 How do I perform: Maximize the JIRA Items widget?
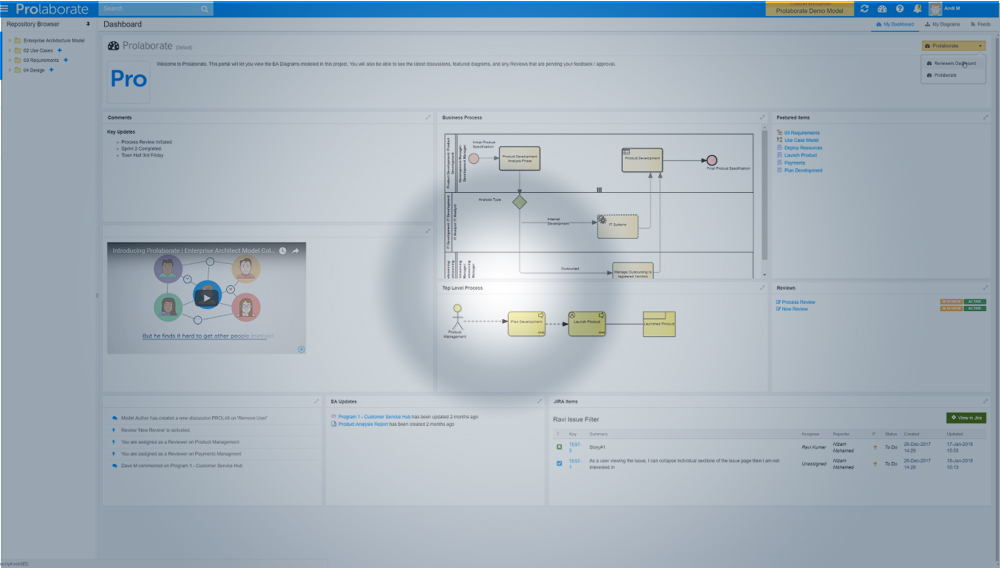985,401
